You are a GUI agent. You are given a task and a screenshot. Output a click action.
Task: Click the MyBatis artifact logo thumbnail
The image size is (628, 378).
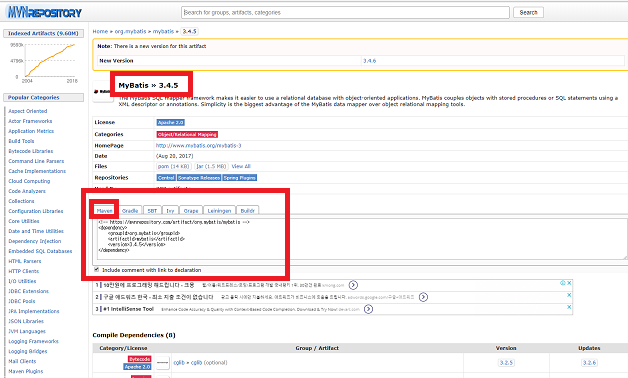pyautogui.click(x=103, y=92)
